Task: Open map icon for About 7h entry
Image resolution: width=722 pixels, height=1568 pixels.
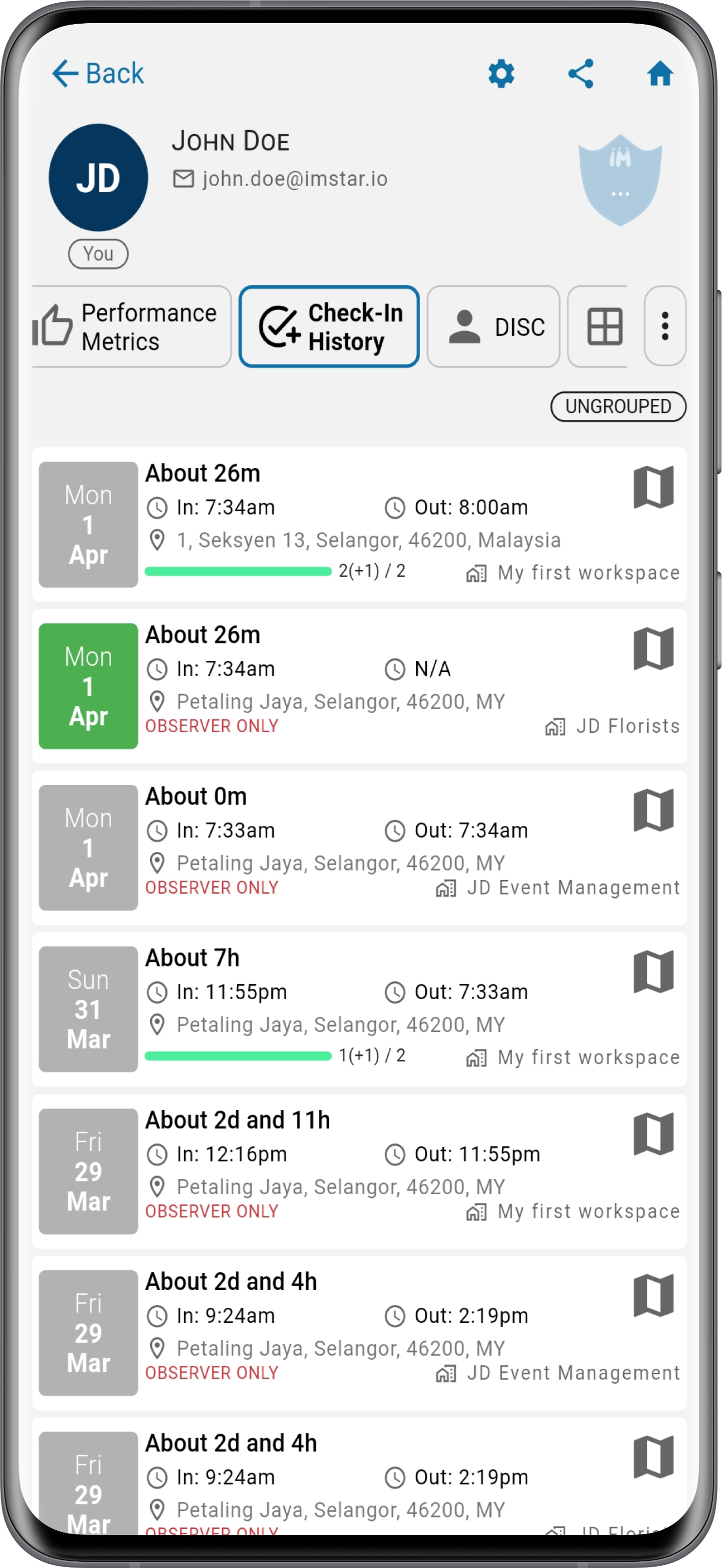Action: (x=653, y=971)
